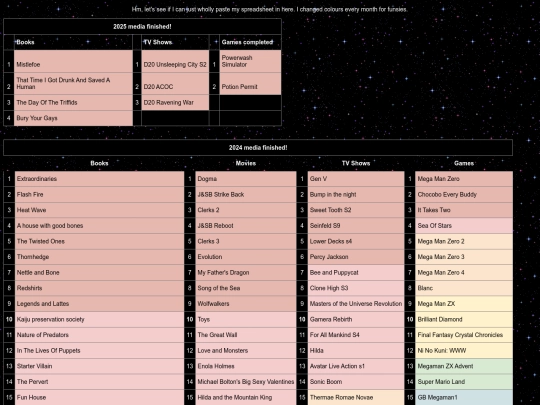Select the 'Wolfwalkers' cell

246,304
